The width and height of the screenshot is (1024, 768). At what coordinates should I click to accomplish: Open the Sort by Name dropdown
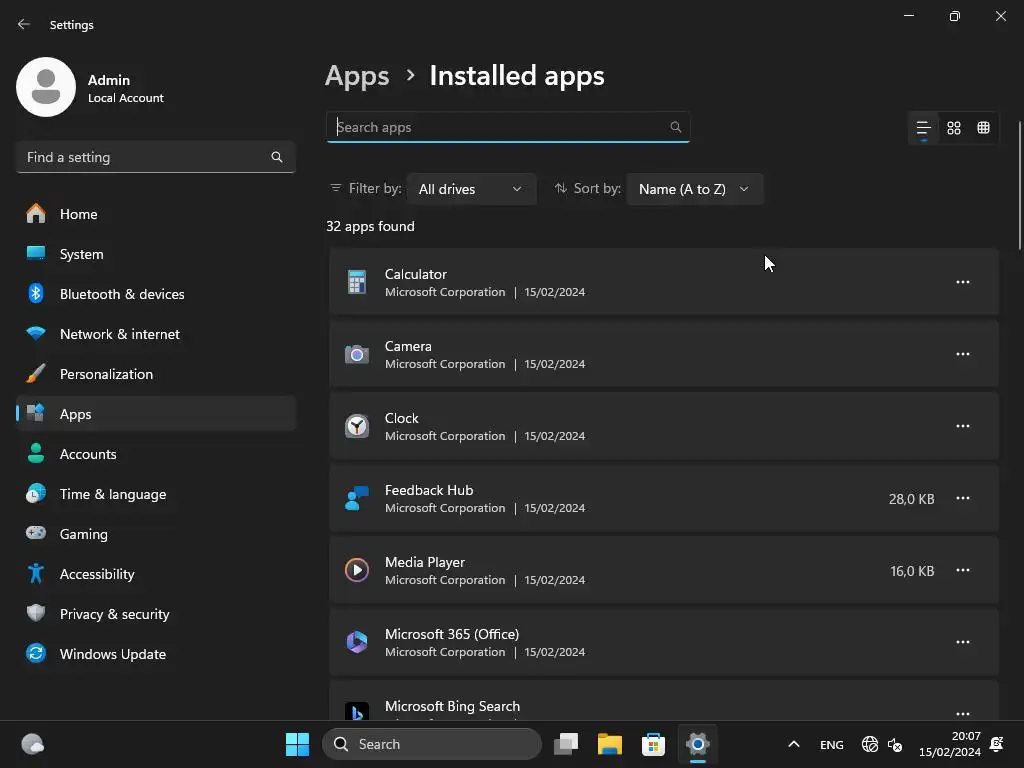[694, 189]
